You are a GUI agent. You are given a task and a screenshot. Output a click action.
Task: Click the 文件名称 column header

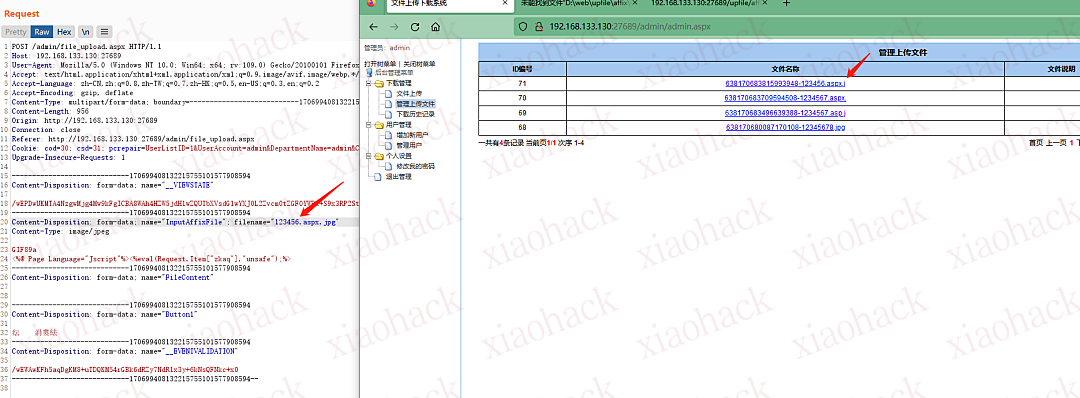click(x=785, y=69)
